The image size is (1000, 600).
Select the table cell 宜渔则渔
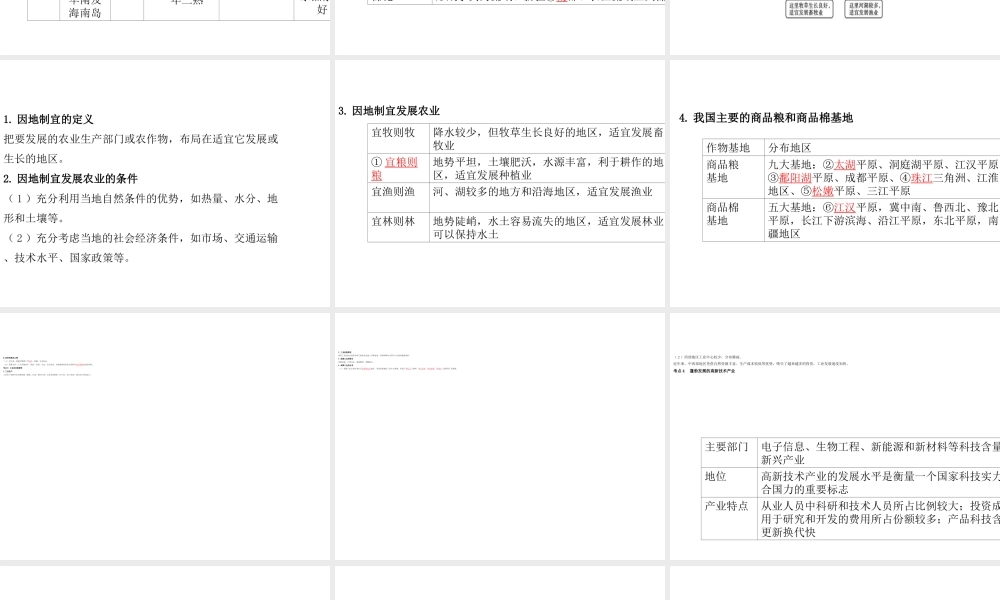click(x=398, y=198)
